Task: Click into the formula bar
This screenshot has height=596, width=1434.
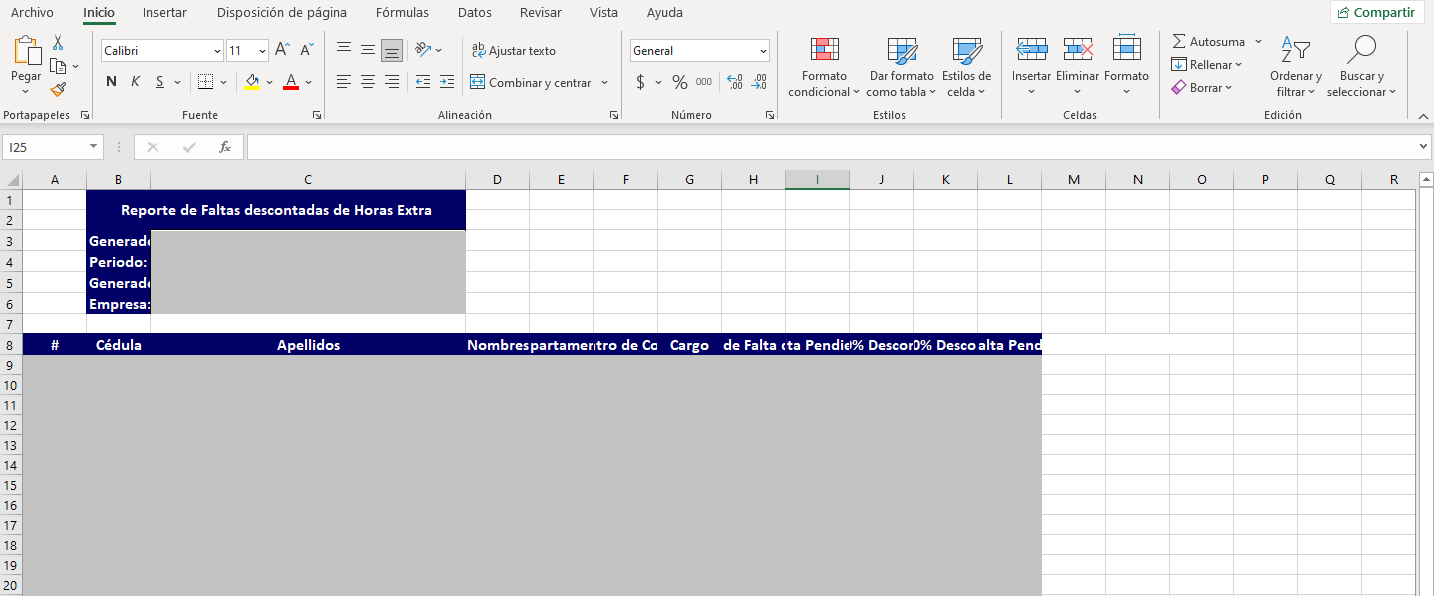Action: coord(832,147)
